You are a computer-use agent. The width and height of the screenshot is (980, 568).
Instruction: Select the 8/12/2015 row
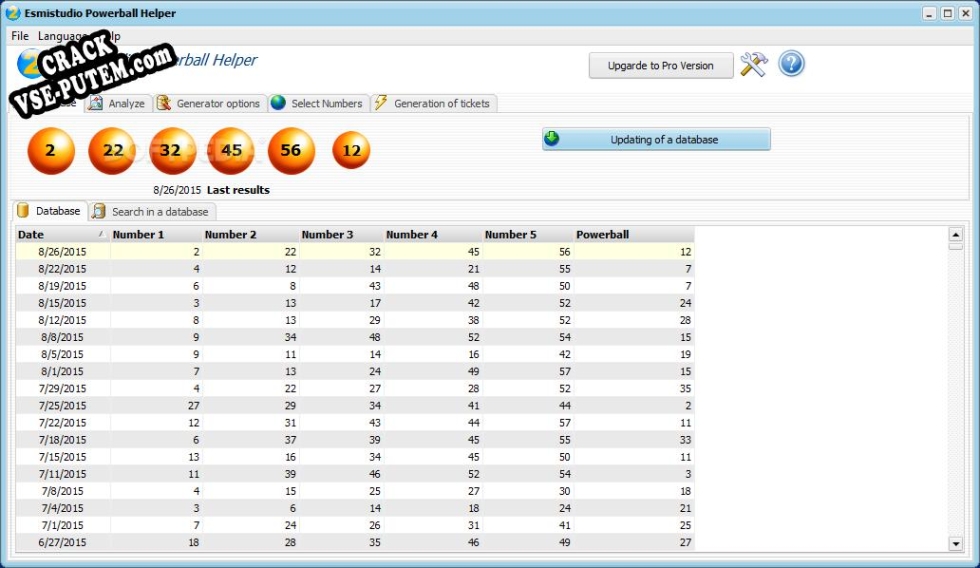(354, 320)
